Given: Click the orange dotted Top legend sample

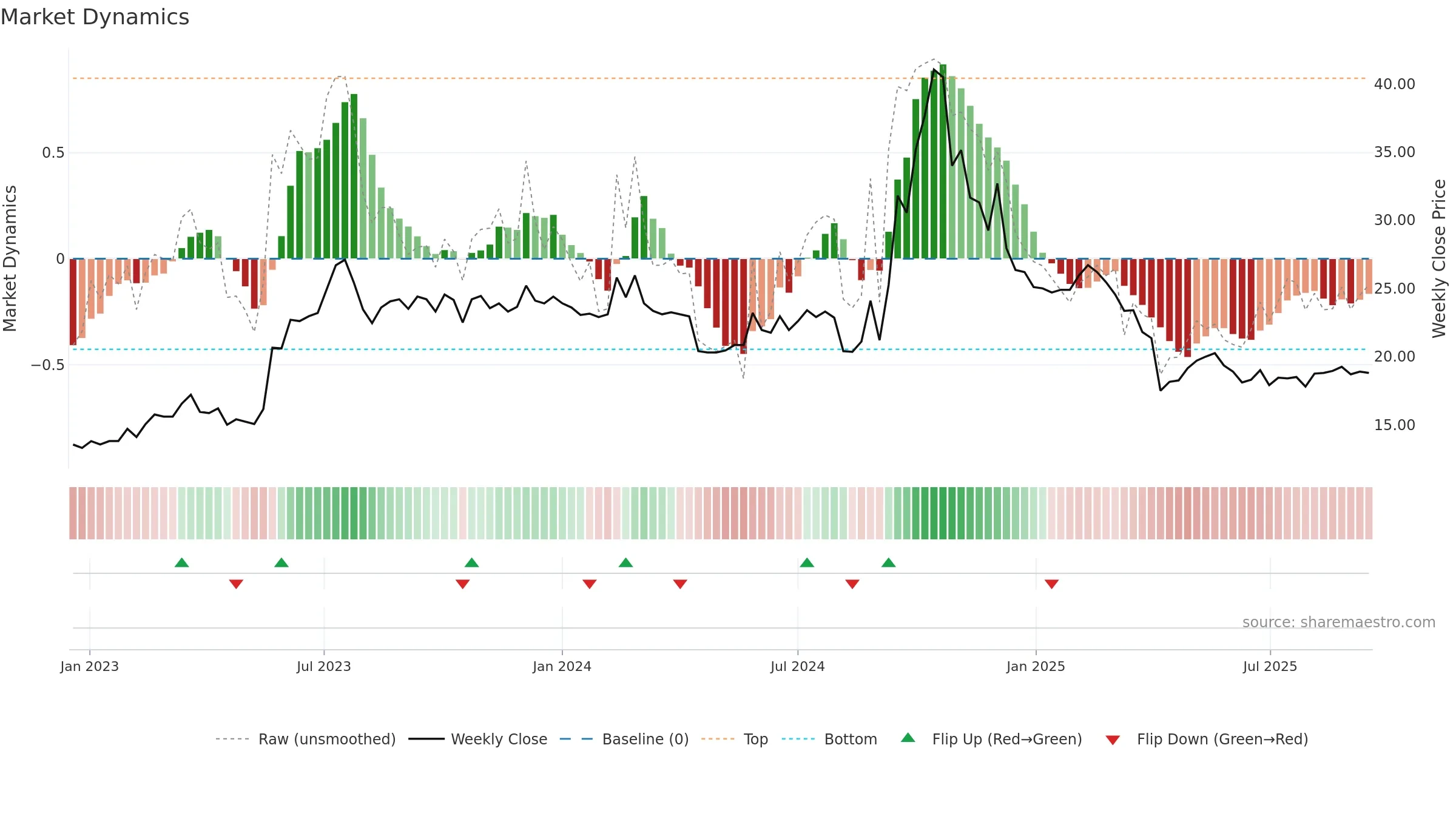Looking at the screenshot, I should click(718, 739).
